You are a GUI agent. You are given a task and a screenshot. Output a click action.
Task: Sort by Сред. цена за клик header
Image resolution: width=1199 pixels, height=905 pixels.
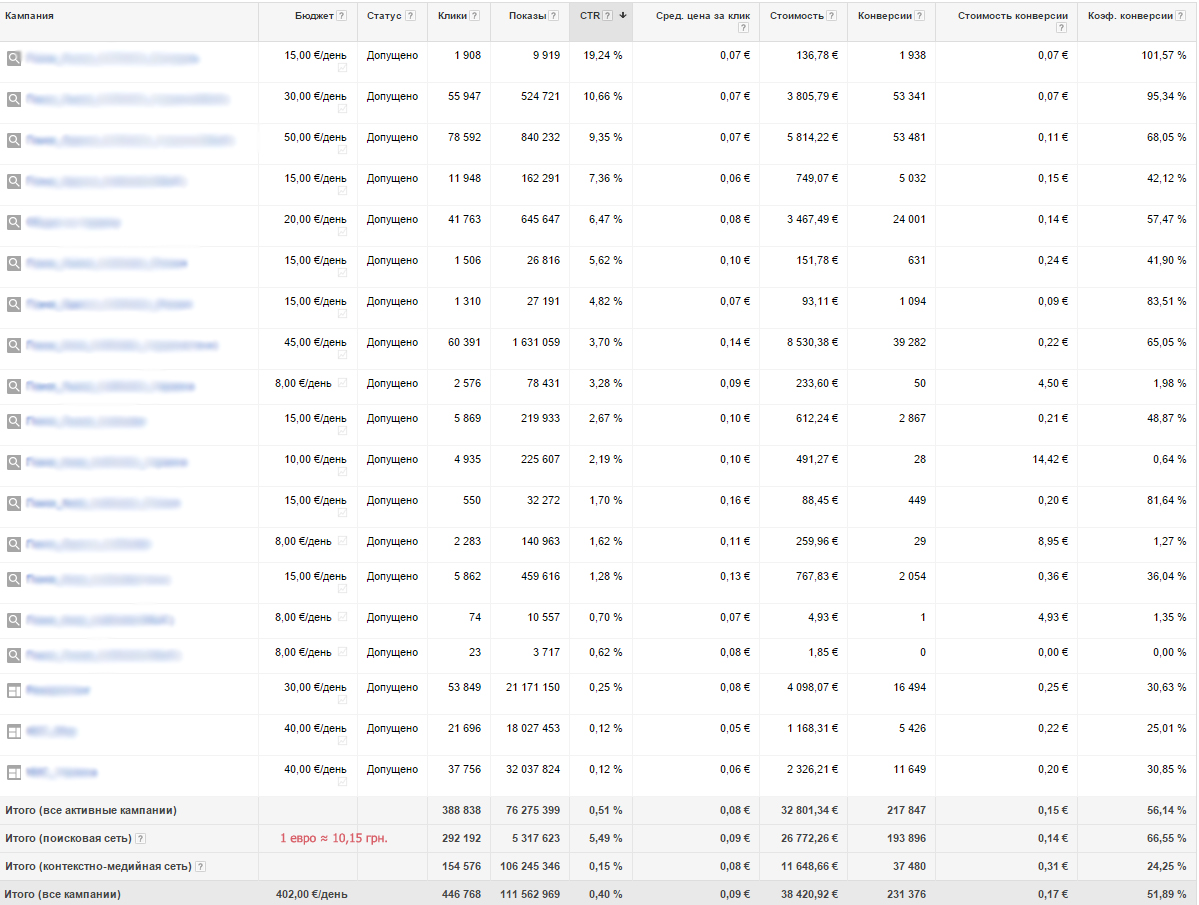tap(703, 15)
